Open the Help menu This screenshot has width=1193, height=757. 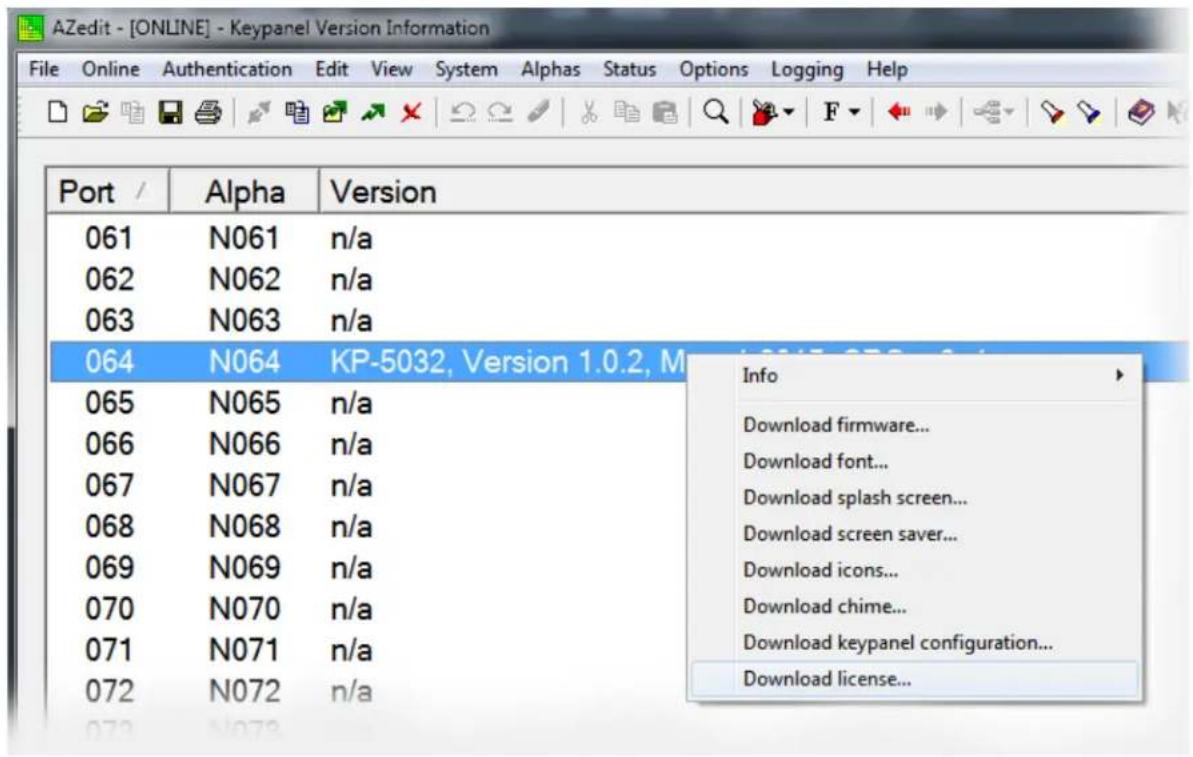[x=886, y=69]
